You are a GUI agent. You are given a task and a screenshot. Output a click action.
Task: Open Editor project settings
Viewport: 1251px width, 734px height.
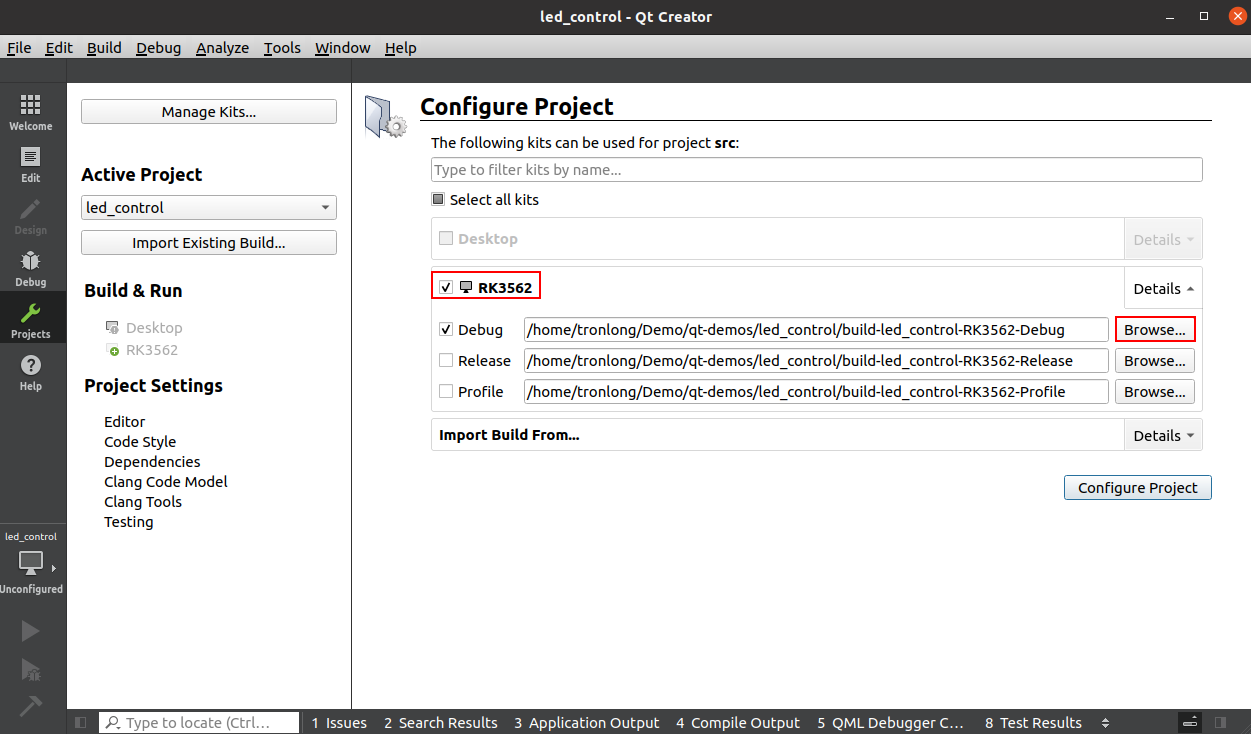coord(125,422)
